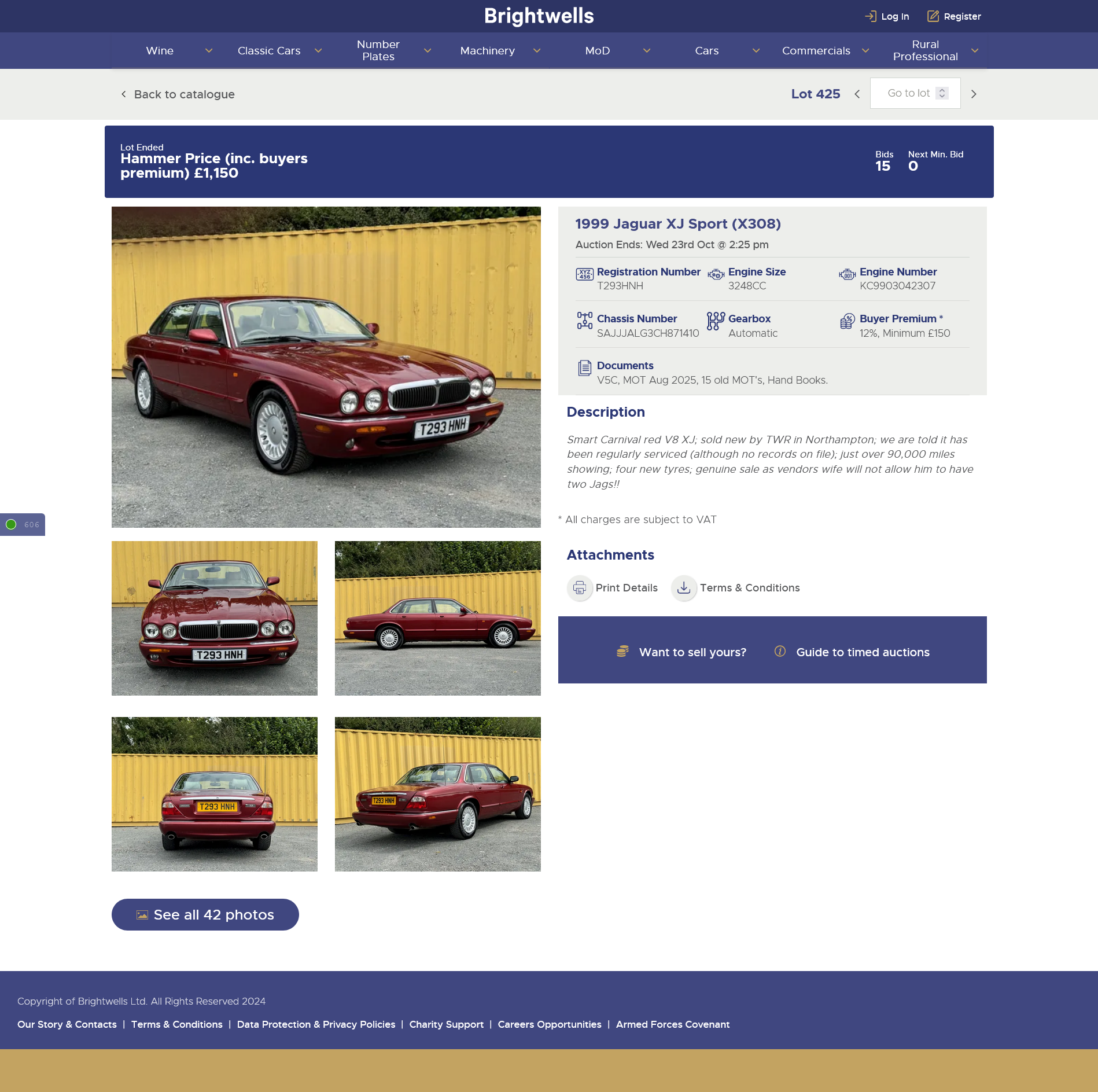Open Charity Support footer link
Viewport: 1098px width, 1092px height.
[447, 1024]
